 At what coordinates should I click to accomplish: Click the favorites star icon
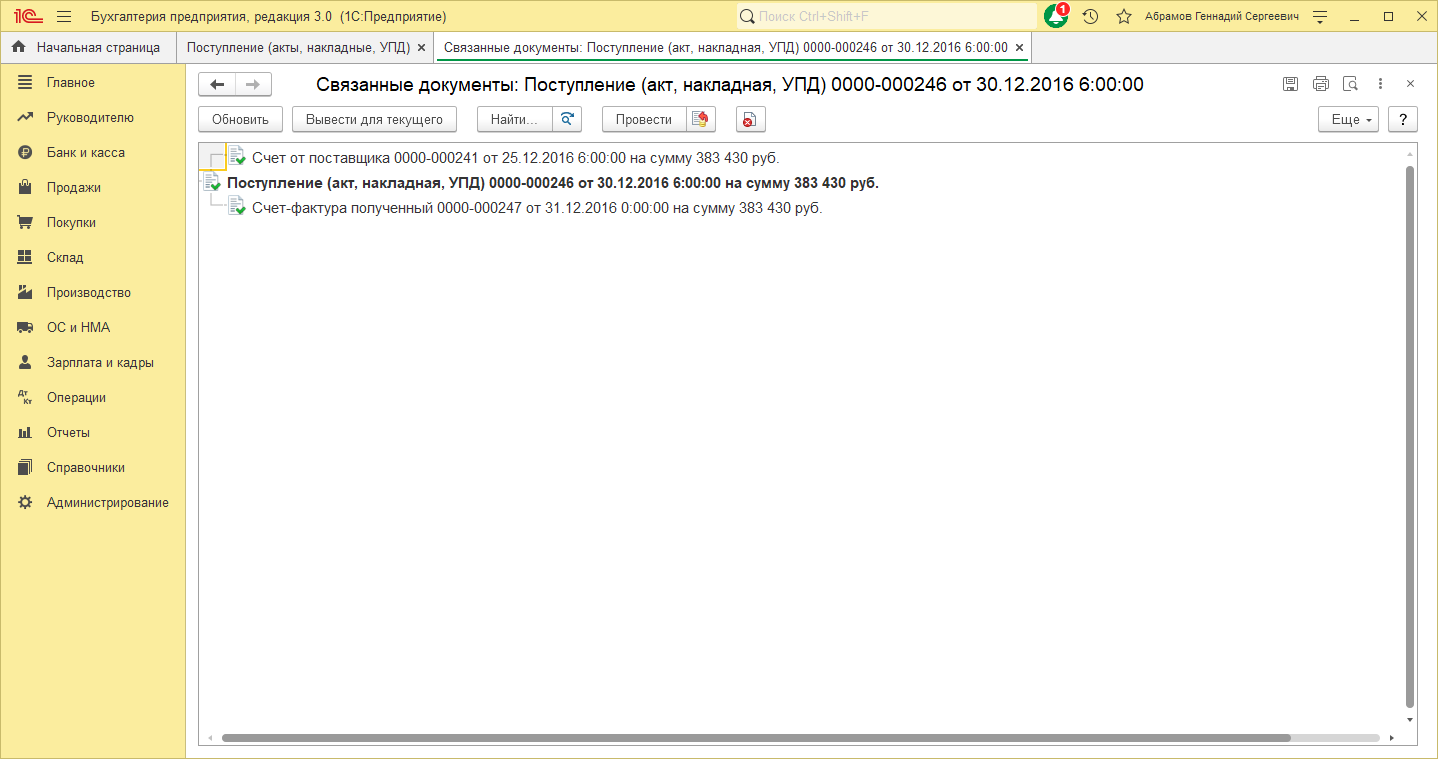click(1123, 17)
